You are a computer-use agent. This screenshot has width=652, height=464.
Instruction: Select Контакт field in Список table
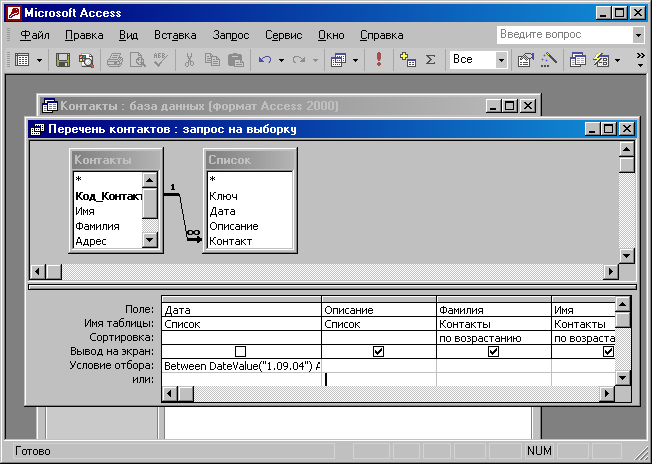(249, 241)
